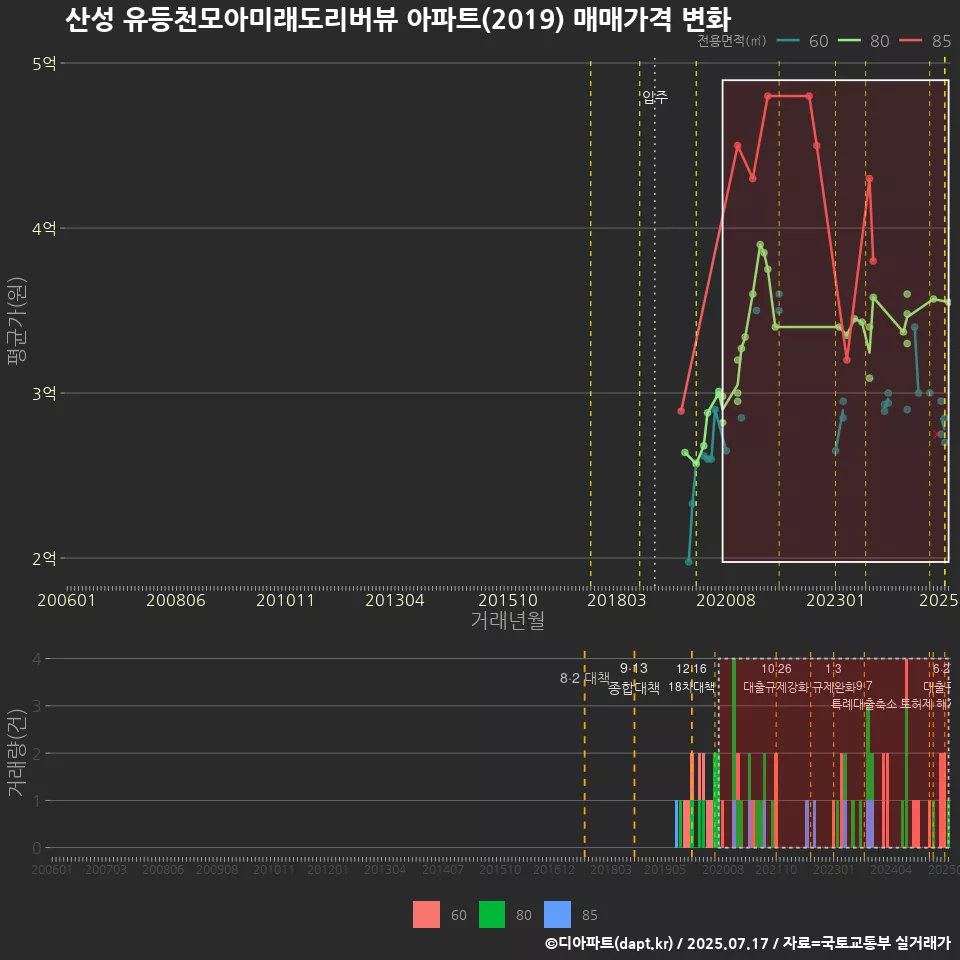Screen dimensions: 960x960
Task: Click the 2억 label on the price axis
Action: [44, 558]
